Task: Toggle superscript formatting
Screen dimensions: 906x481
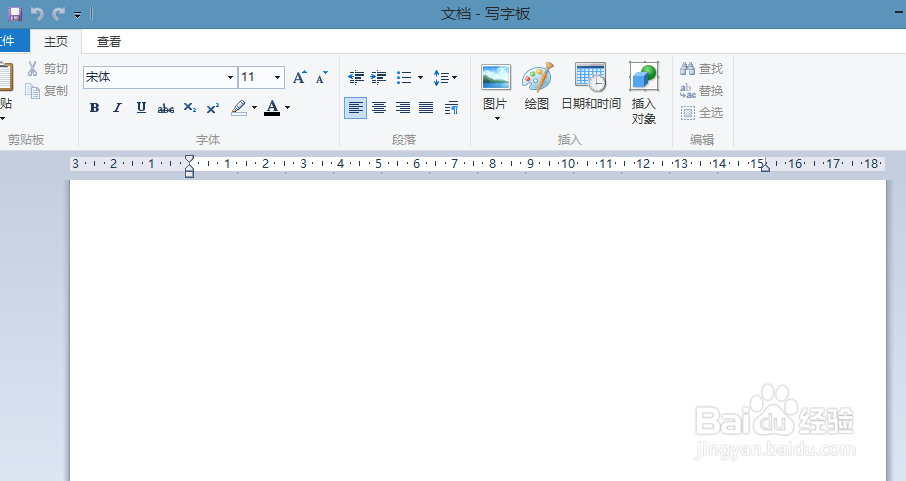Action: 213,108
